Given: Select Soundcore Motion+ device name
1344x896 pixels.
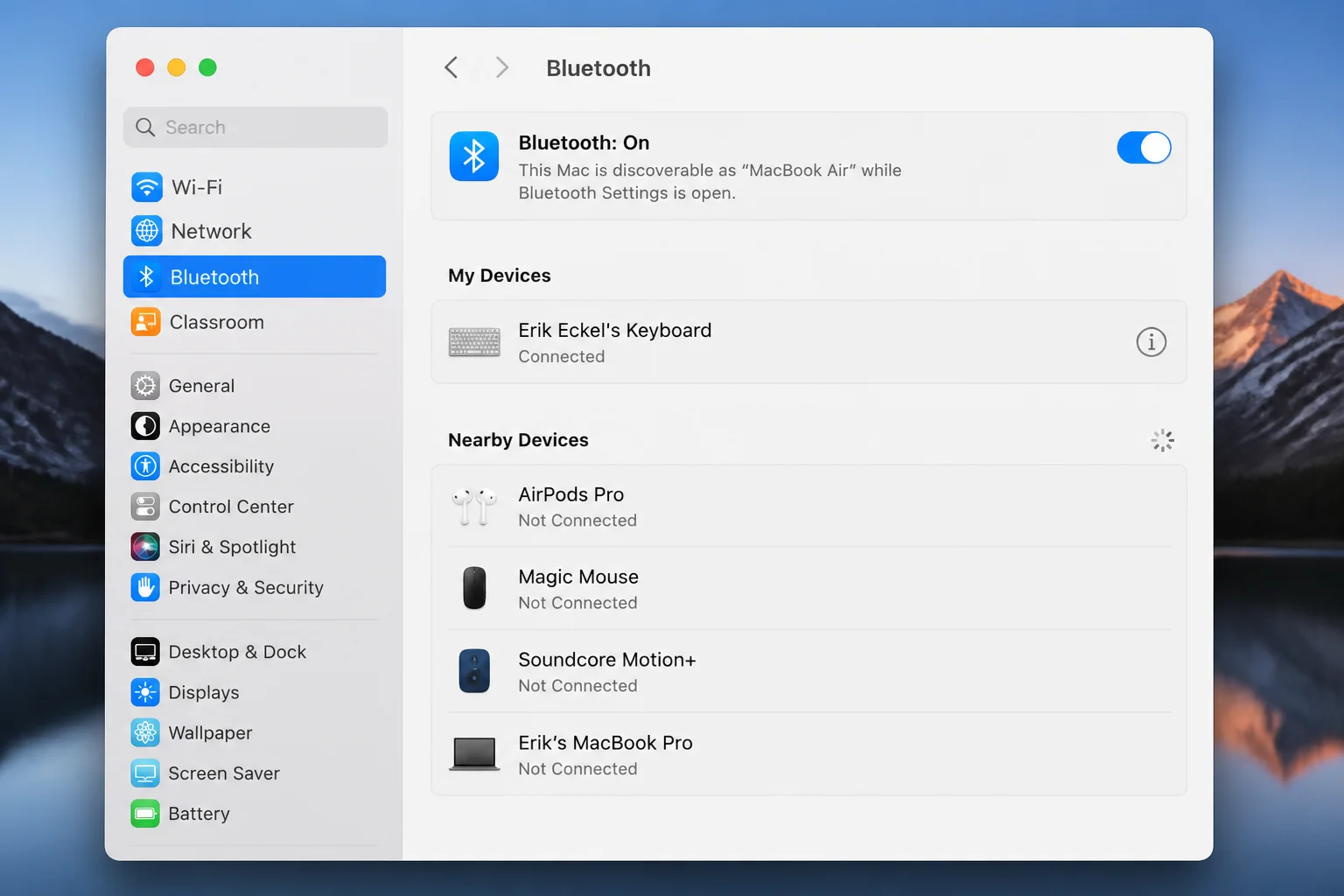Looking at the screenshot, I should pos(607,660).
